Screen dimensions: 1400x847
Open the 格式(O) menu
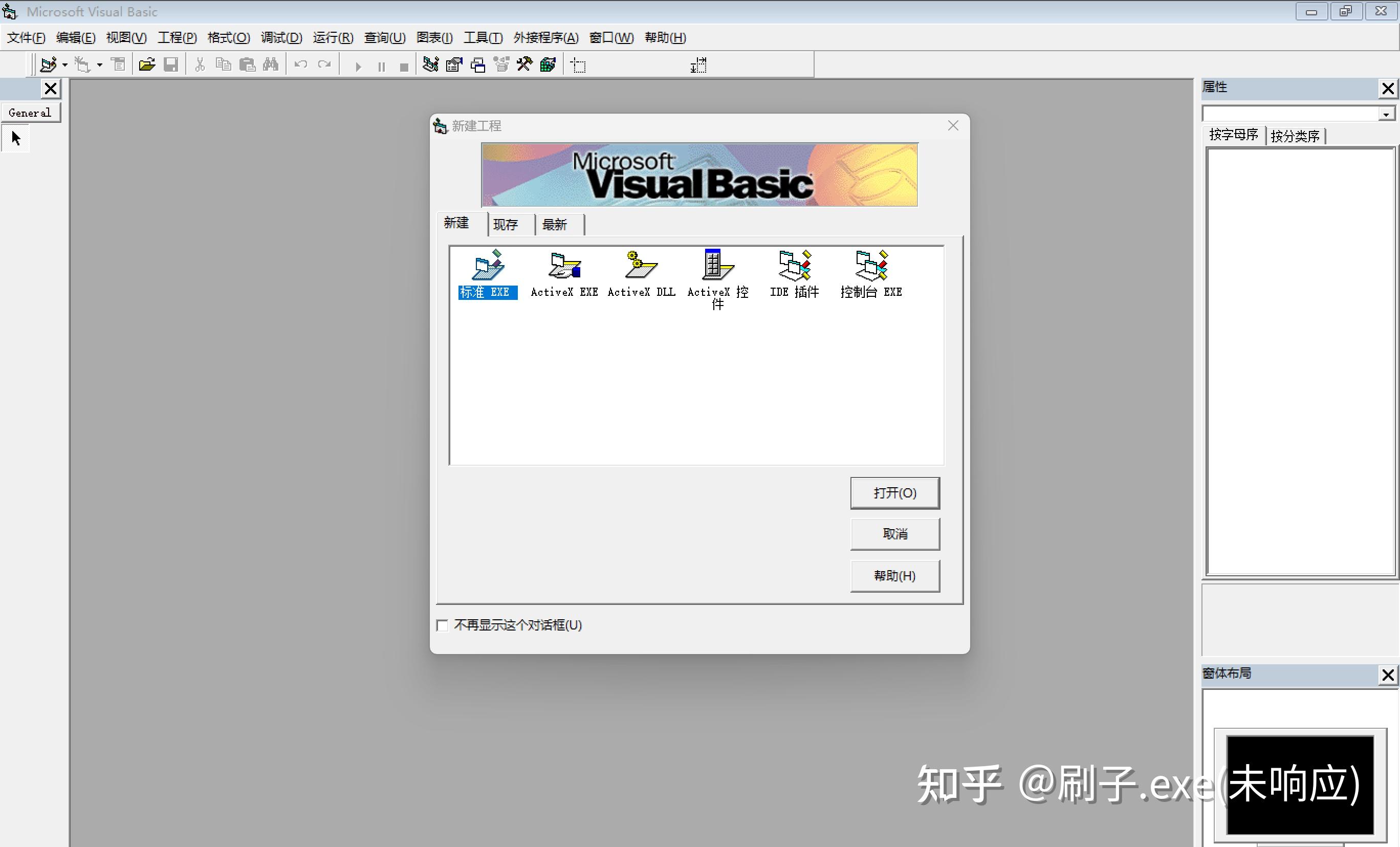[228, 37]
